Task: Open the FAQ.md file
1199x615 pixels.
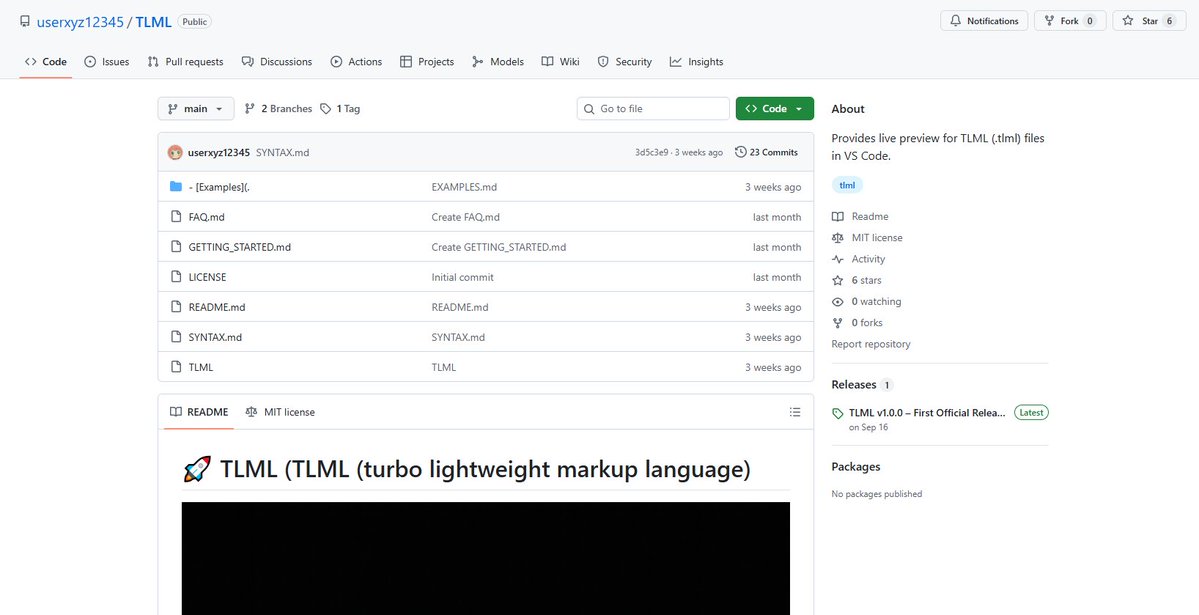Action: click(x=206, y=217)
